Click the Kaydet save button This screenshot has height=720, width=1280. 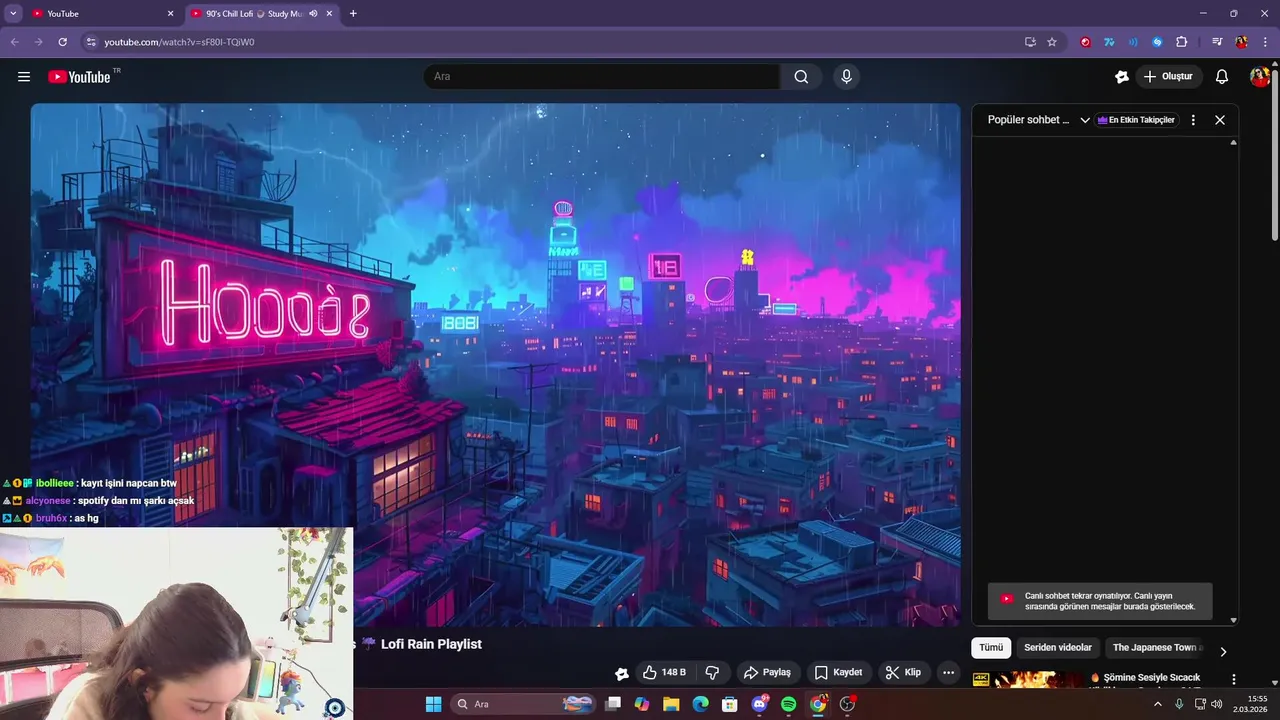click(838, 673)
